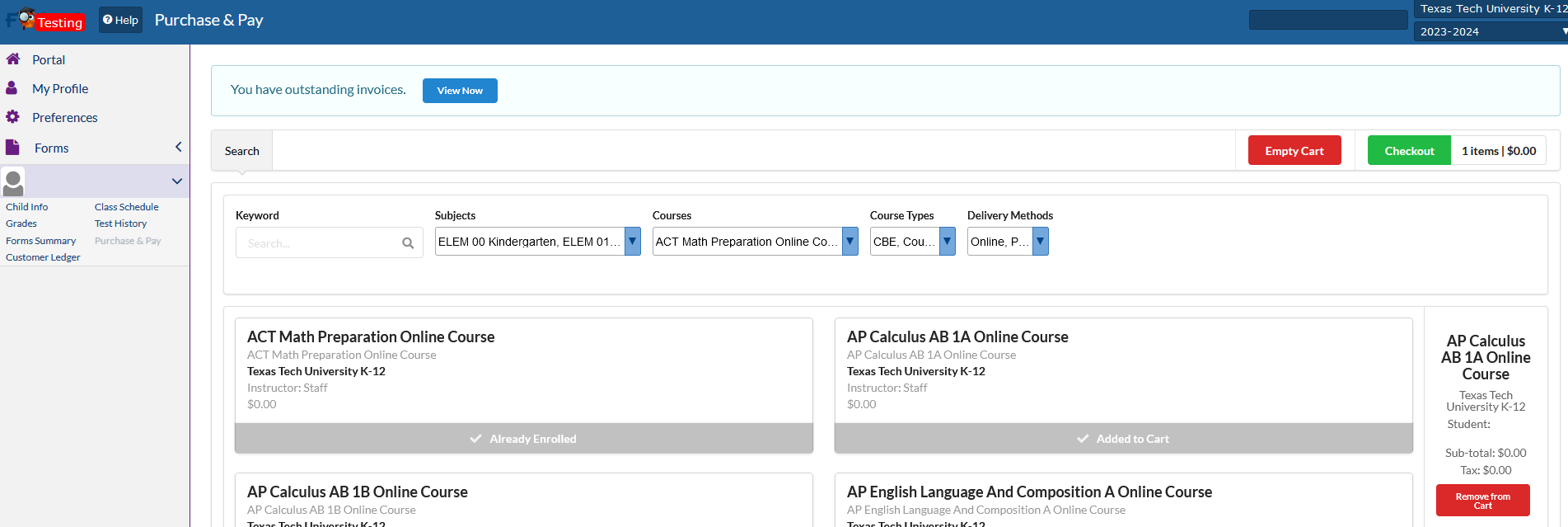Click AP English Language And Composition A title
The image size is (1568, 527).
[1030, 492]
